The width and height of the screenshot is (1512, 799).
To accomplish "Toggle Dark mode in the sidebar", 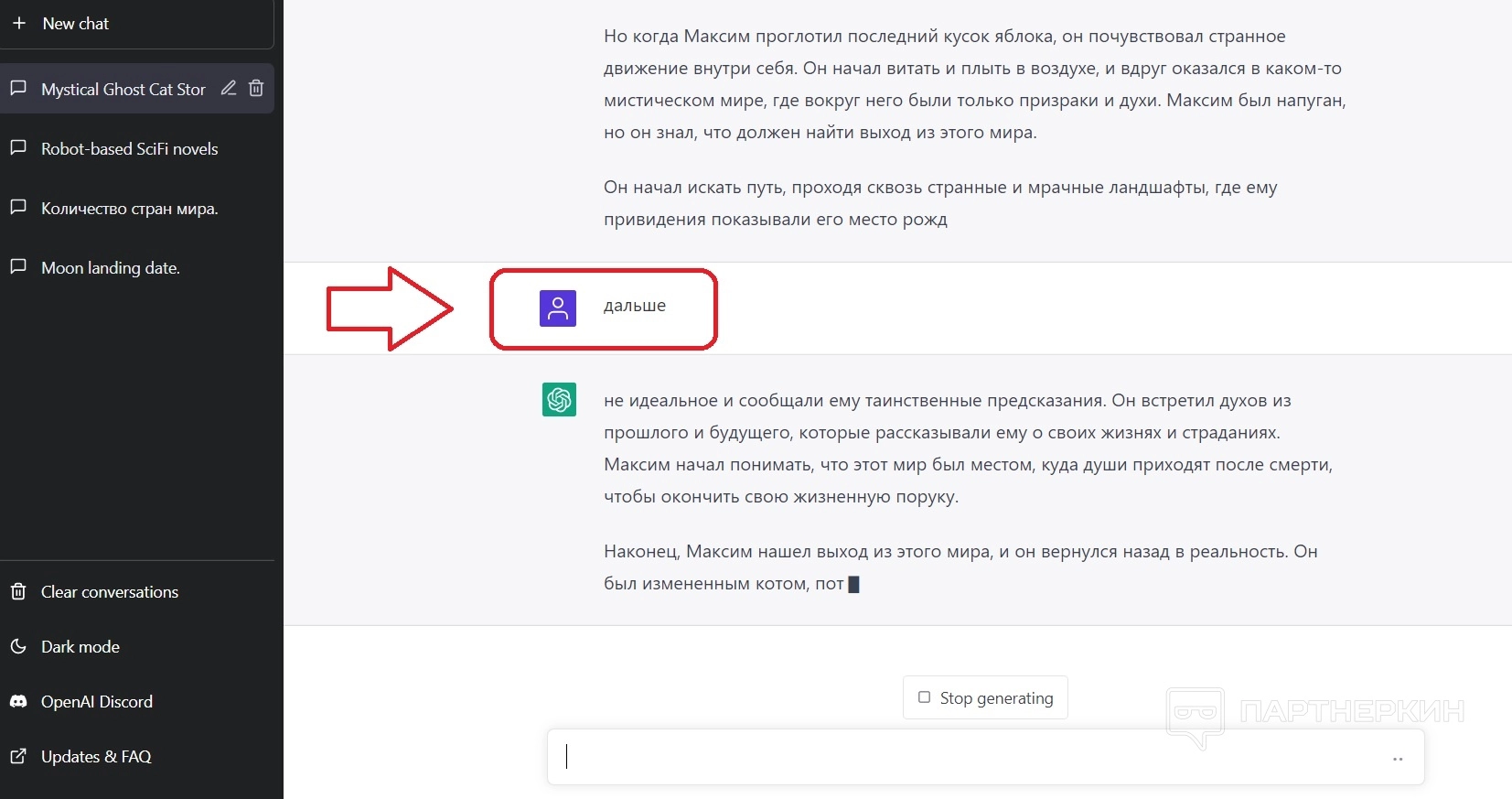I will point(80,646).
